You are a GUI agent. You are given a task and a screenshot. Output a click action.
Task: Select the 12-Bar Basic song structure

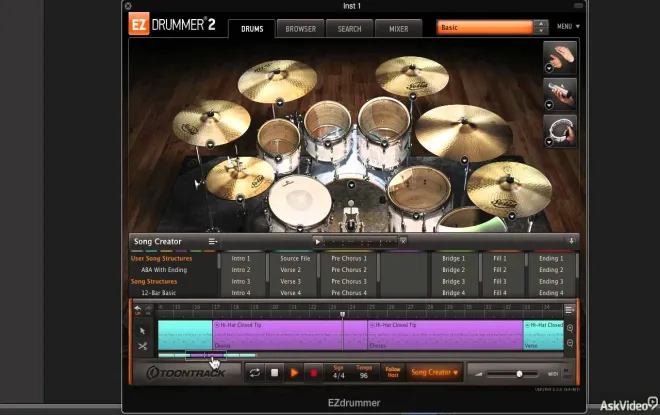[x=159, y=293]
